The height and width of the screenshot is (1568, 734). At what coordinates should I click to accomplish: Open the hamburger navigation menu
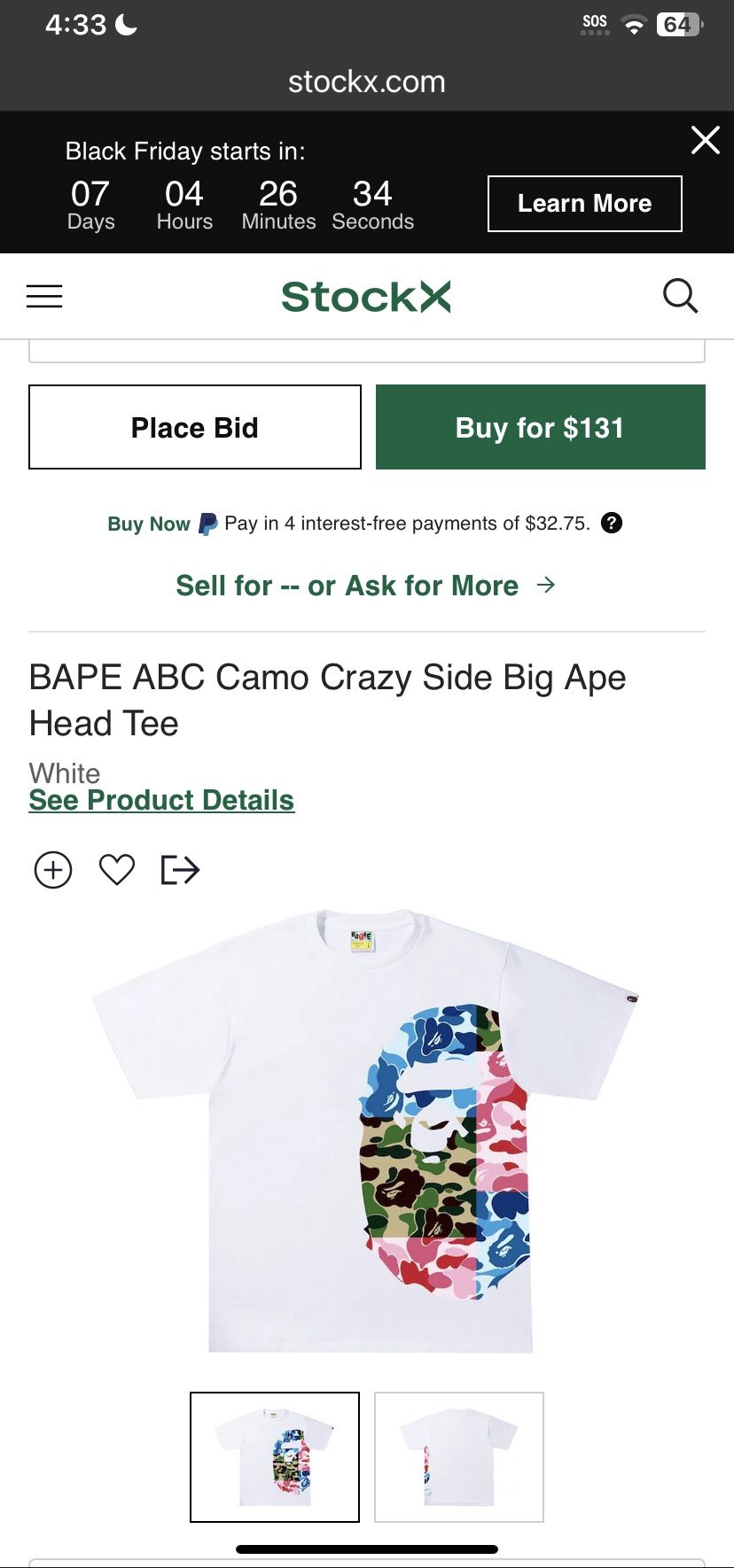point(44,296)
